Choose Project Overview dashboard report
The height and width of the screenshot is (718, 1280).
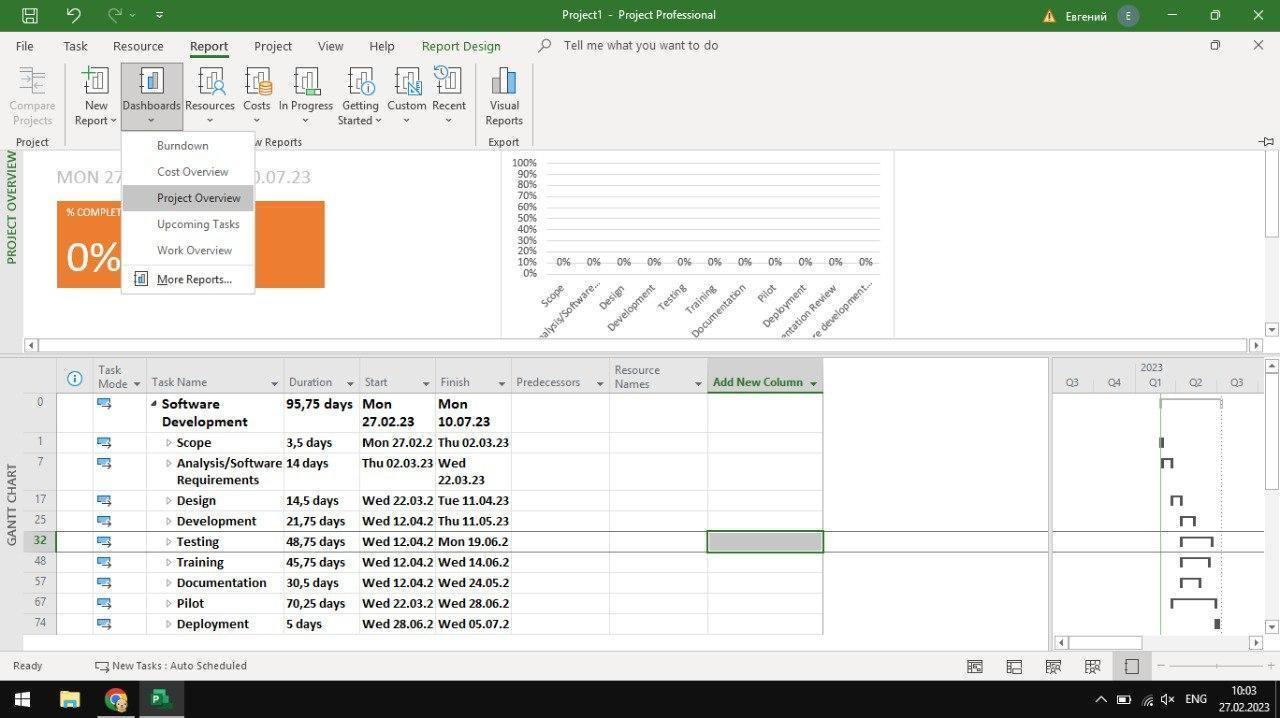pos(188,198)
